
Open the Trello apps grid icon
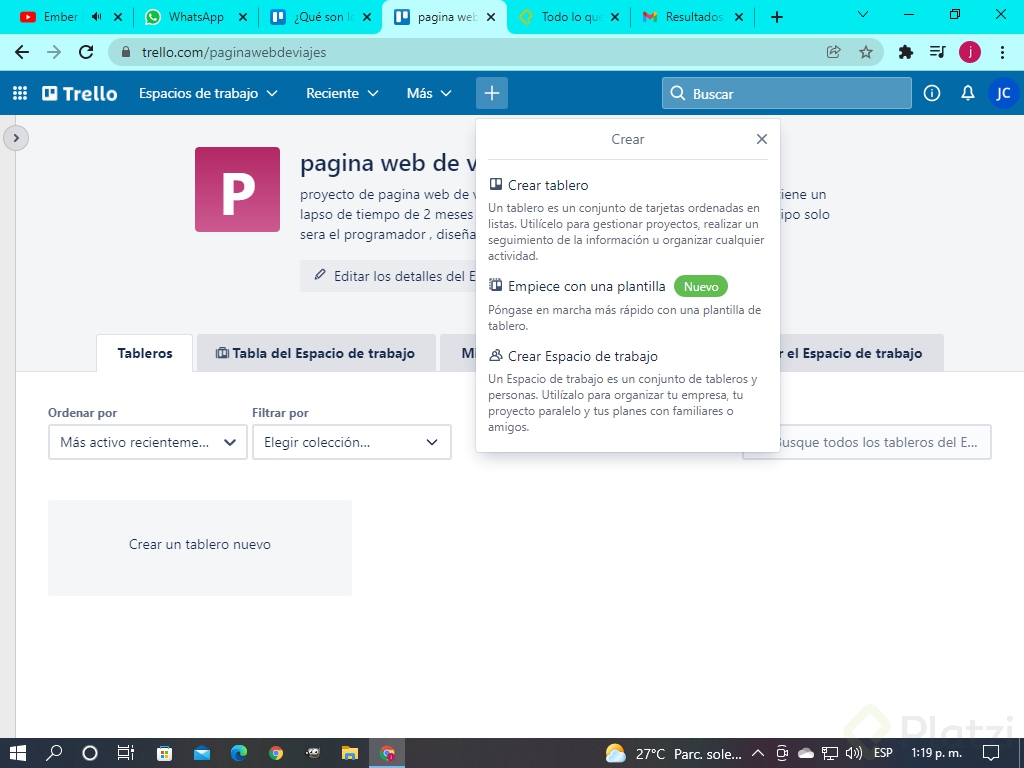point(18,93)
